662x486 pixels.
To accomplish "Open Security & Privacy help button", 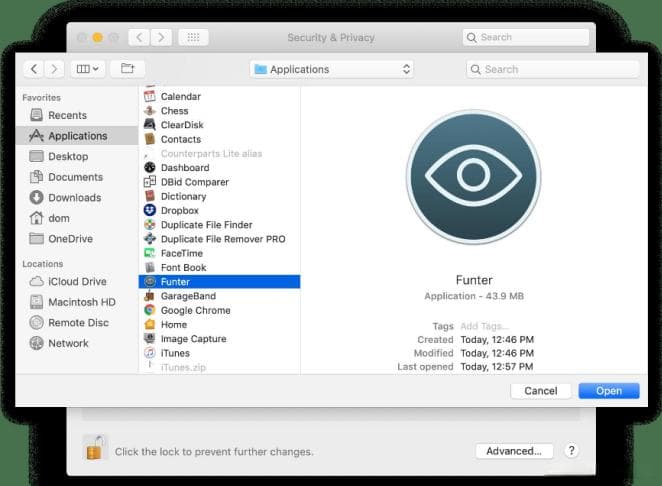I will click(x=571, y=451).
